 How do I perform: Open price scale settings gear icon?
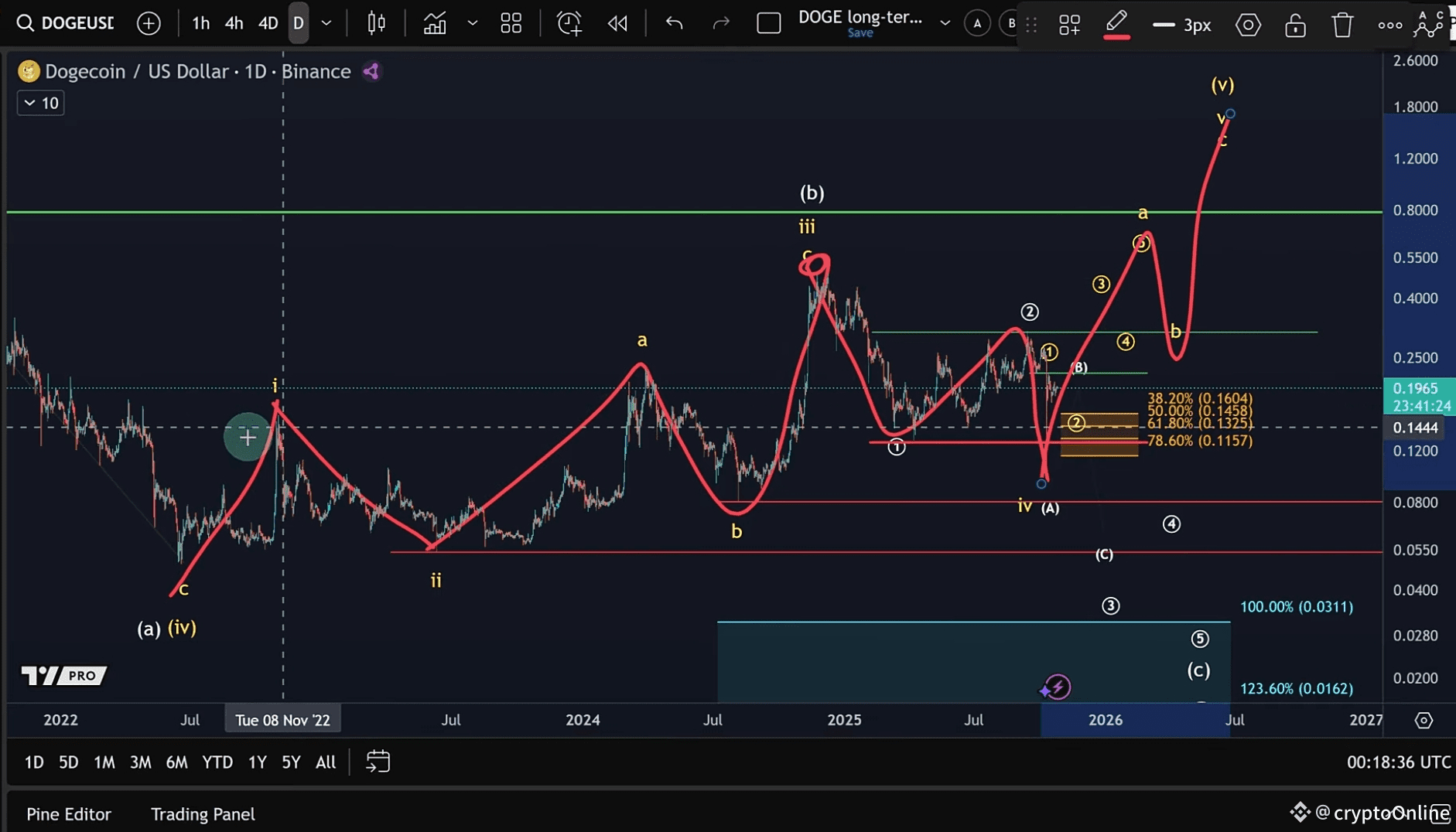1424,720
